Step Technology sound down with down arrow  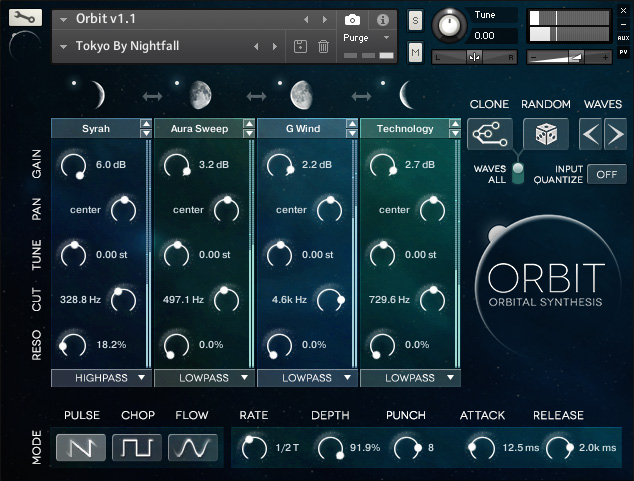pyautogui.click(x=455, y=133)
